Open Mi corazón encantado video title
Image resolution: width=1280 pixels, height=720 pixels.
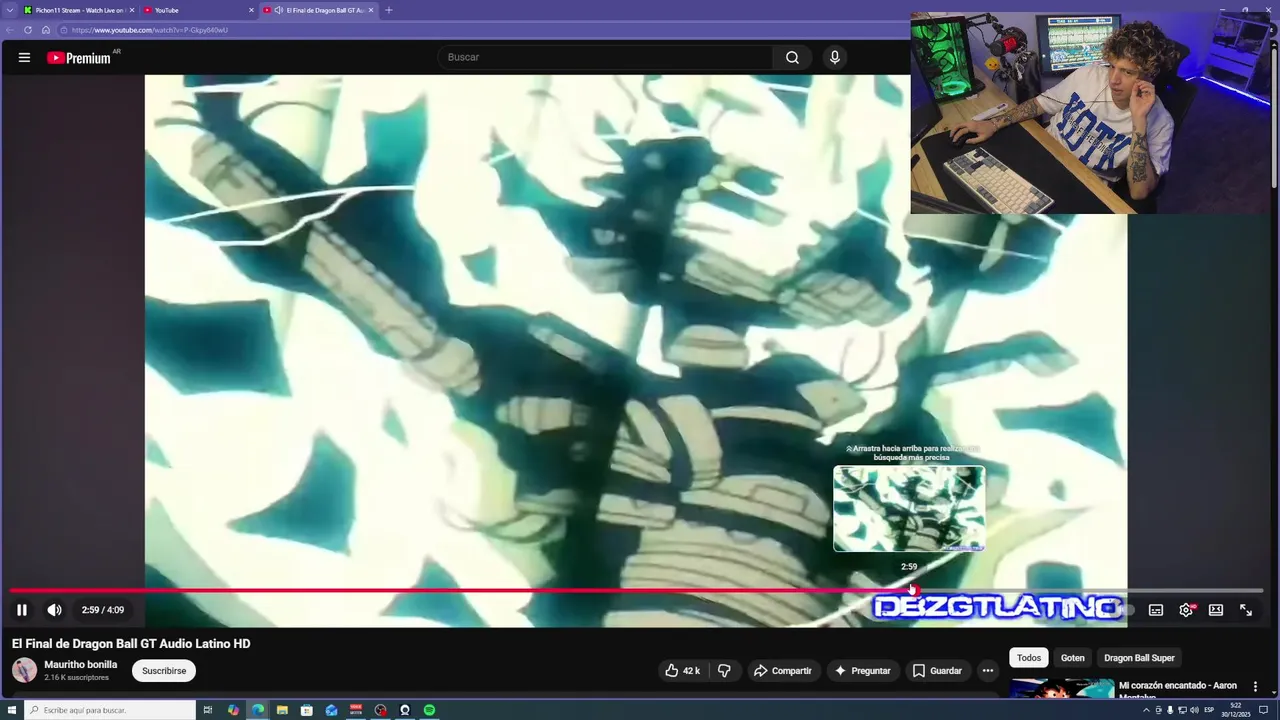[1178, 689]
